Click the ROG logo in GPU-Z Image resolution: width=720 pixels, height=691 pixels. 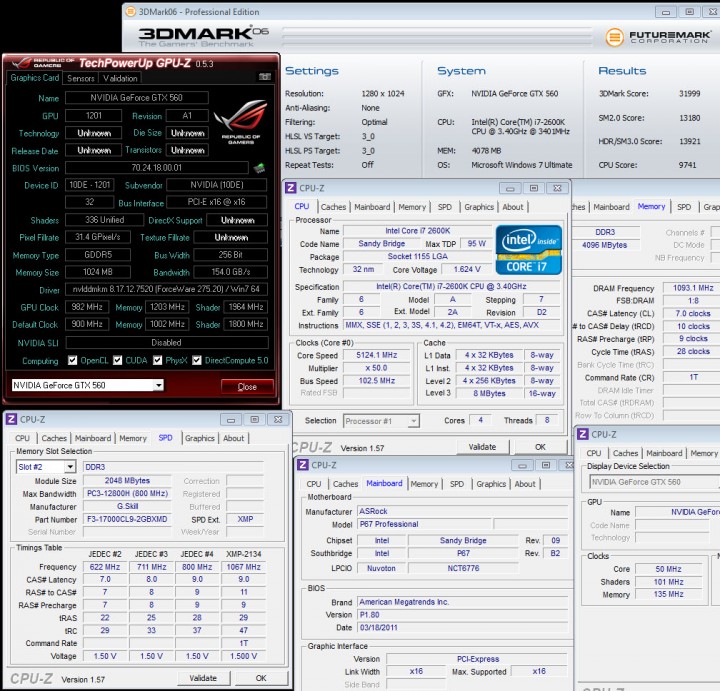coord(241,121)
